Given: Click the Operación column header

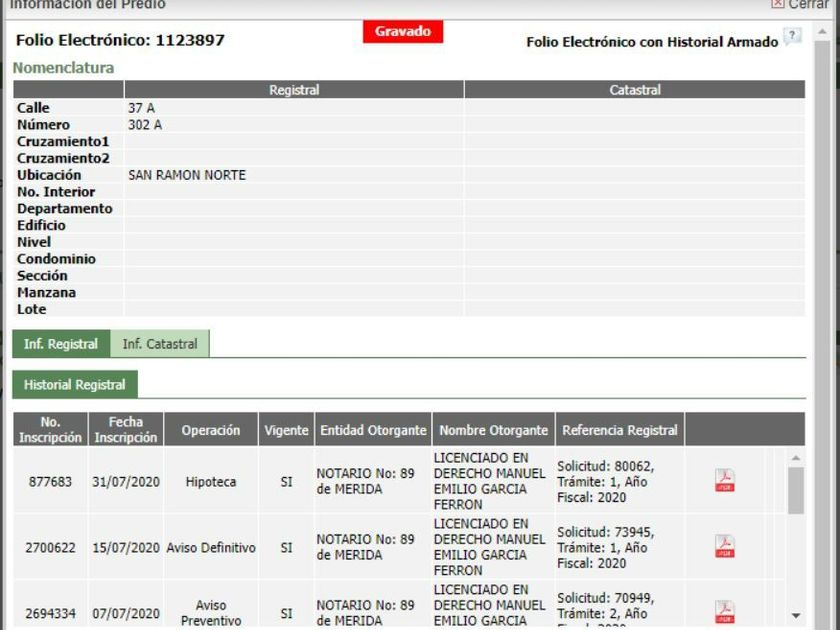Looking at the screenshot, I should 211,430.
